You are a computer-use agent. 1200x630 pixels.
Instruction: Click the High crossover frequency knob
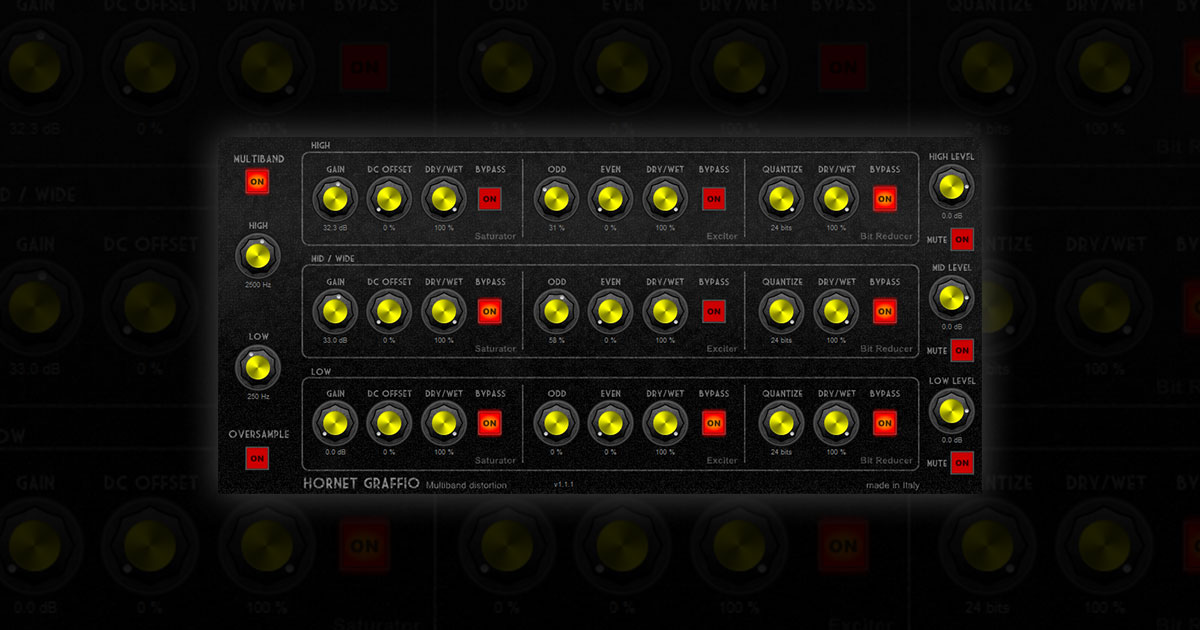257,258
